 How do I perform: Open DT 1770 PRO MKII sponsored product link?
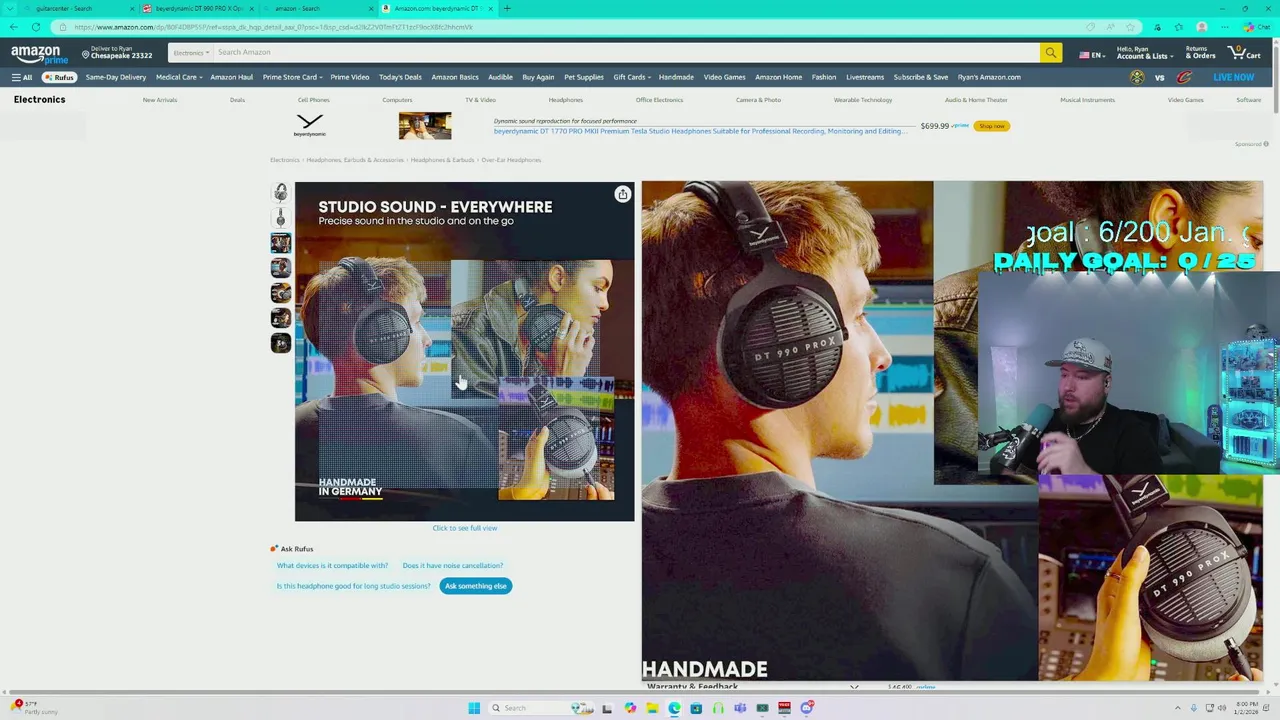point(699,131)
